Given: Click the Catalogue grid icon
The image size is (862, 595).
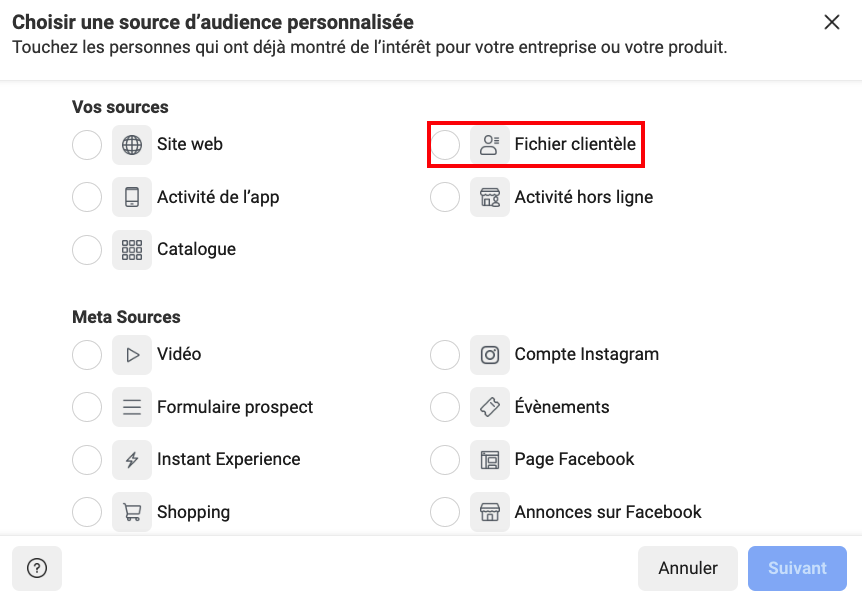Looking at the screenshot, I should click(132, 250).
